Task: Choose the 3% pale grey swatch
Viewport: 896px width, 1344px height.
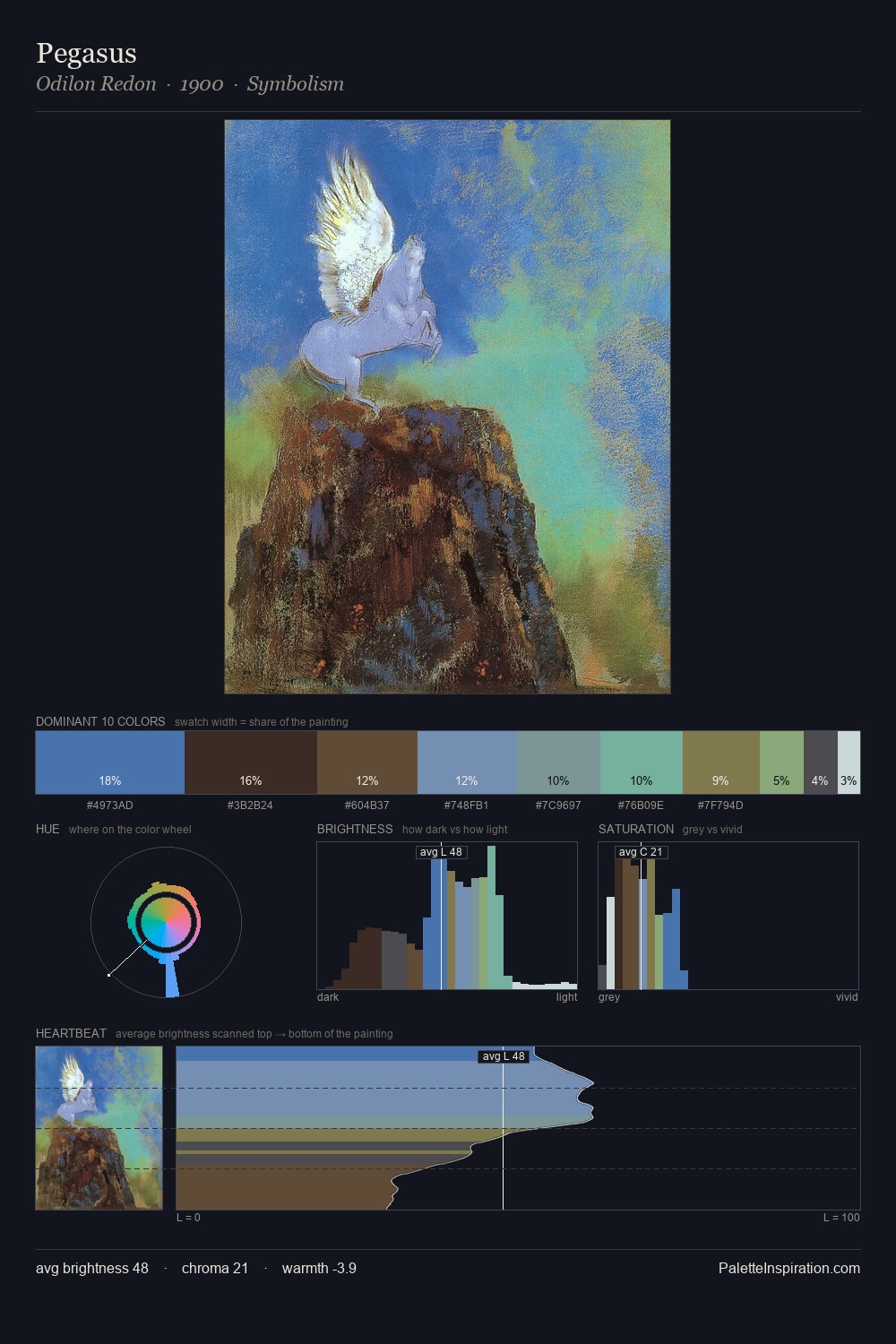Action: tap(849, 762)
